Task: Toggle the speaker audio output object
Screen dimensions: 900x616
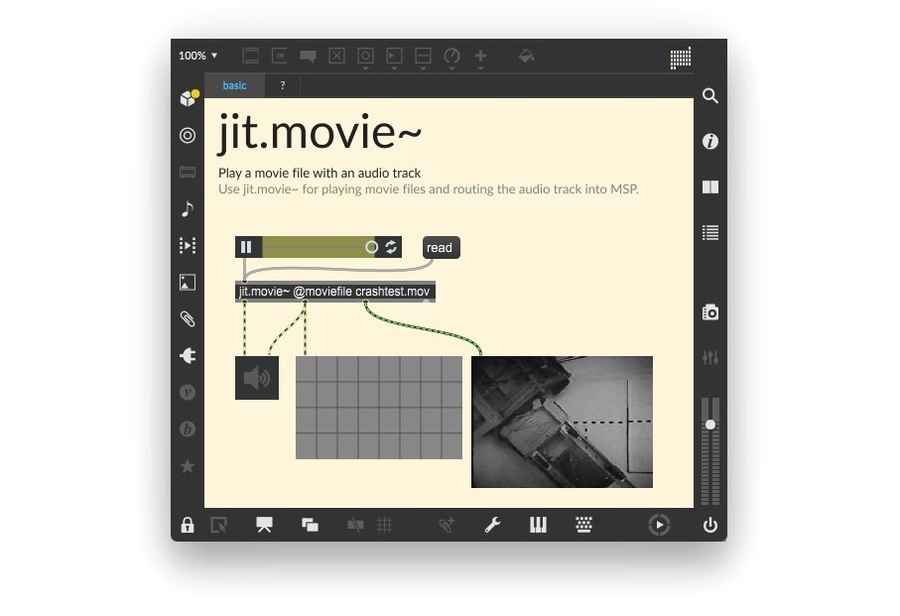Action: 257,378
